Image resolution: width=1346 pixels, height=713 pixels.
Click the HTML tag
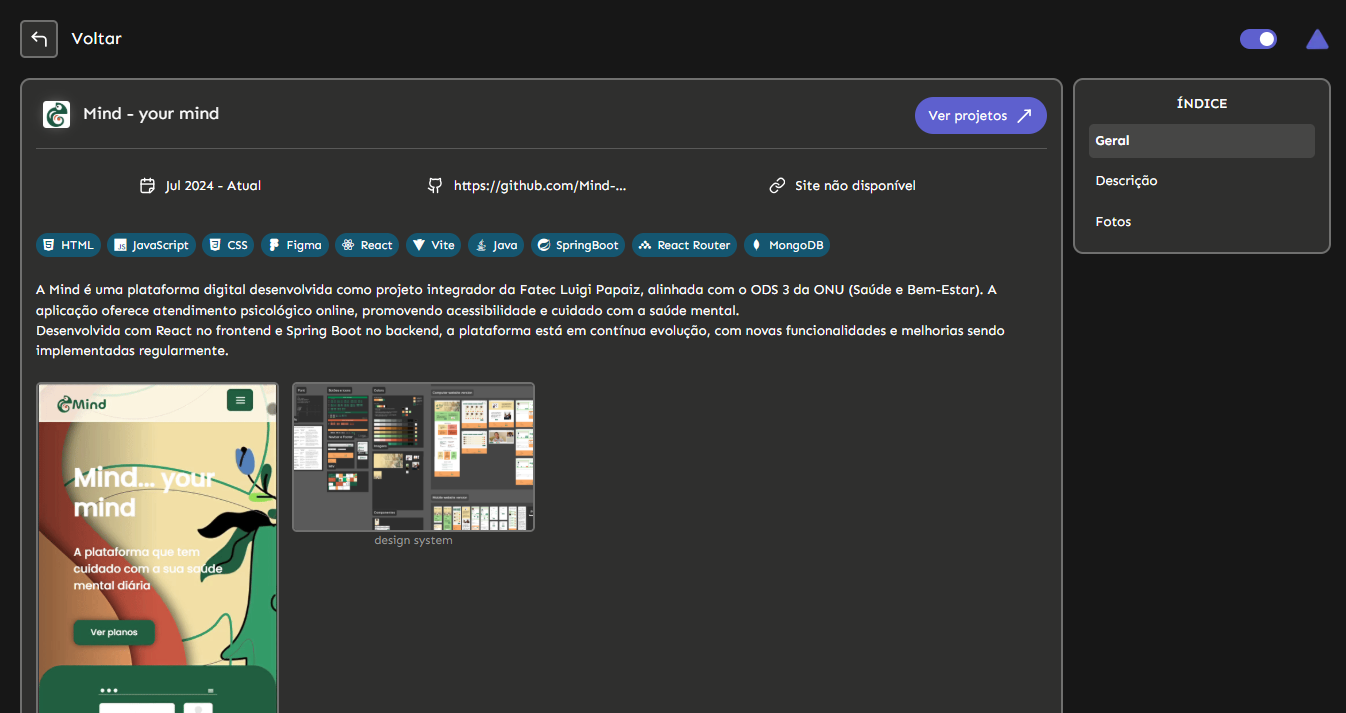pos(68,245)
